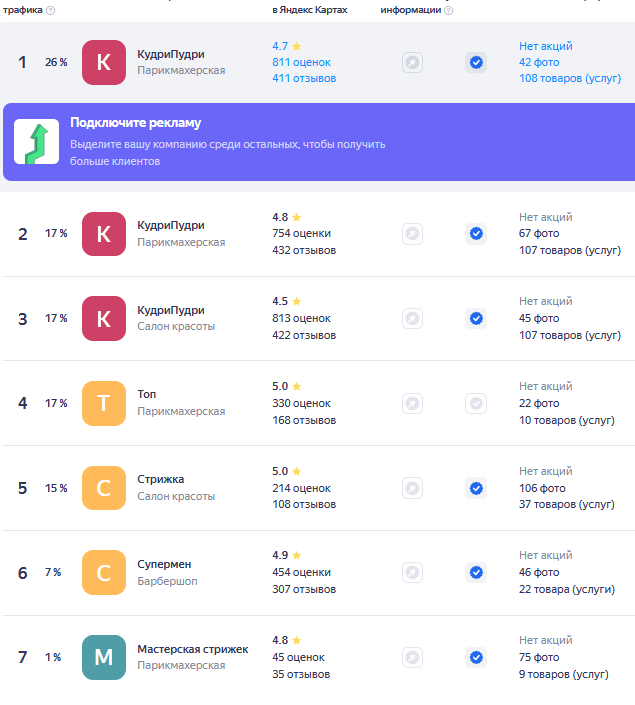Click the orange T avatar of Топ
The image size is (635, 705).
click(104, 403)
